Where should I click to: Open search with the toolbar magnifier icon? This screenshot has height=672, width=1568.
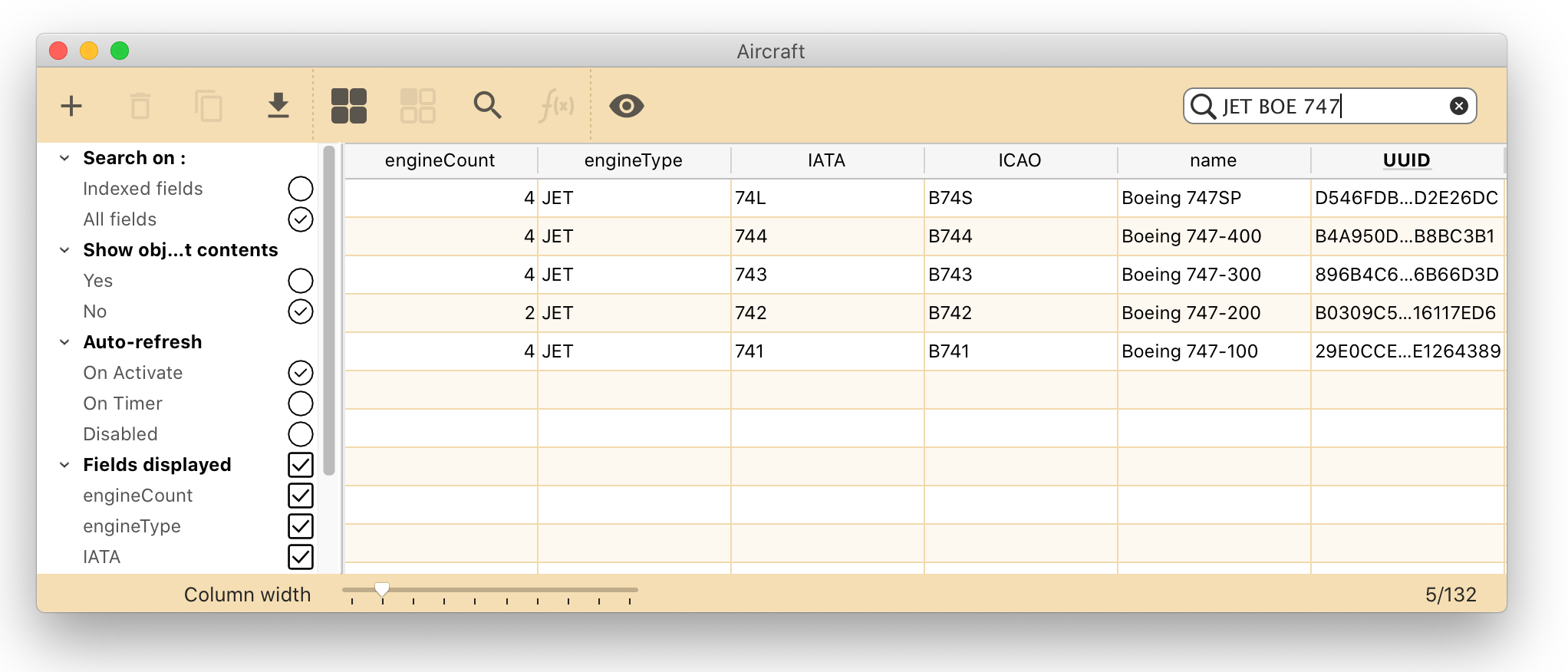(x=487, y=105)
